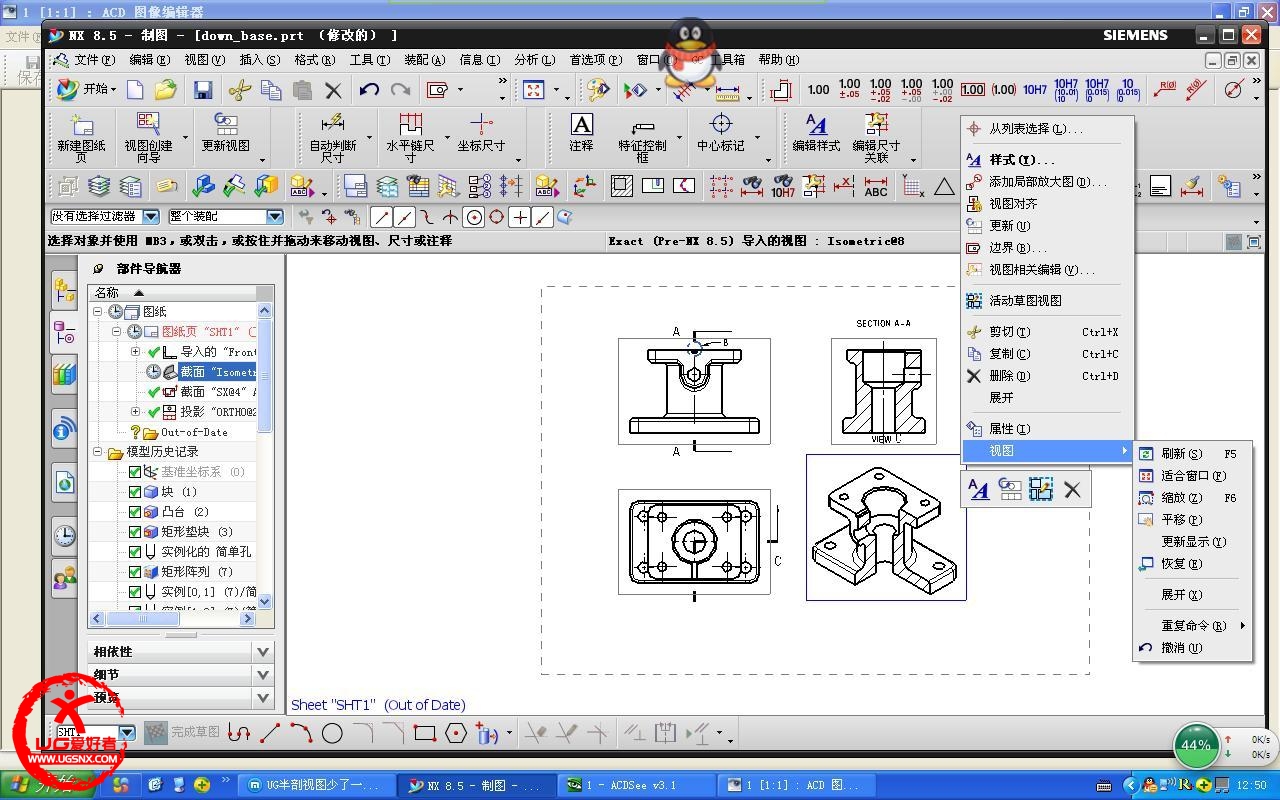The width and height of the screenshot is (1280, 800).
Task: Toggle checkbox for 凸台 (2) feature
Action: coord(135,512)
